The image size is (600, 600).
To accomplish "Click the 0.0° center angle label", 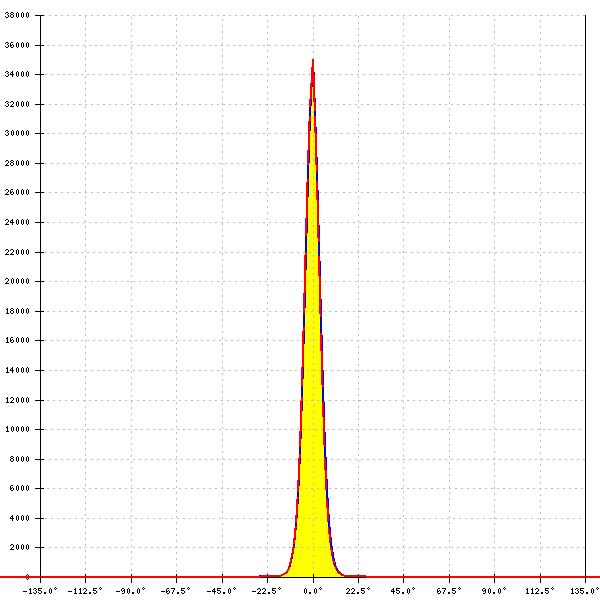I will click(x=313, y=591).
